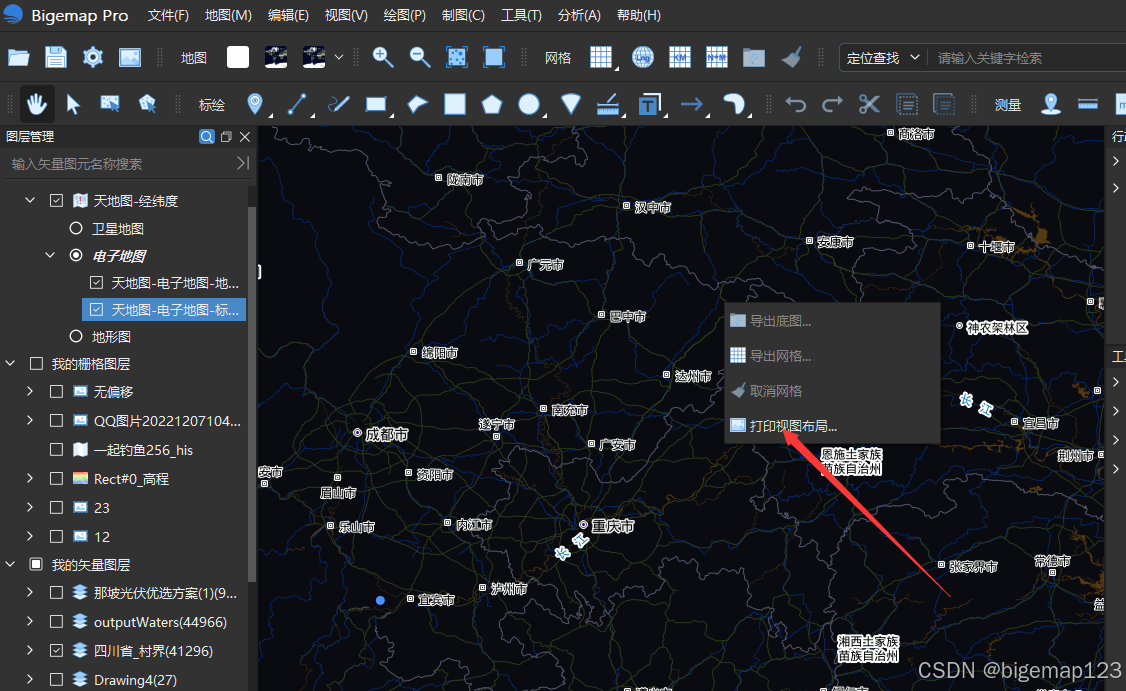
Task: Choose the polygon selection tool
Action: point(147,104)
